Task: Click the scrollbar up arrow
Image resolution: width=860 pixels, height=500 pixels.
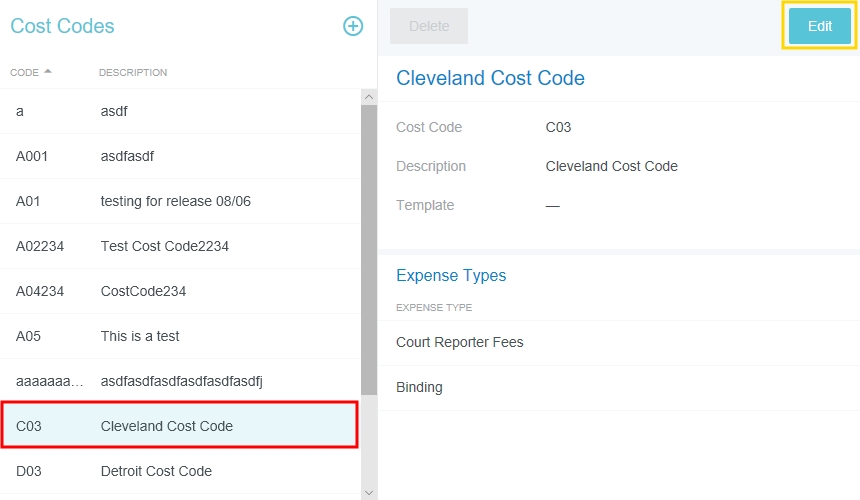Action: coord(369,97)
